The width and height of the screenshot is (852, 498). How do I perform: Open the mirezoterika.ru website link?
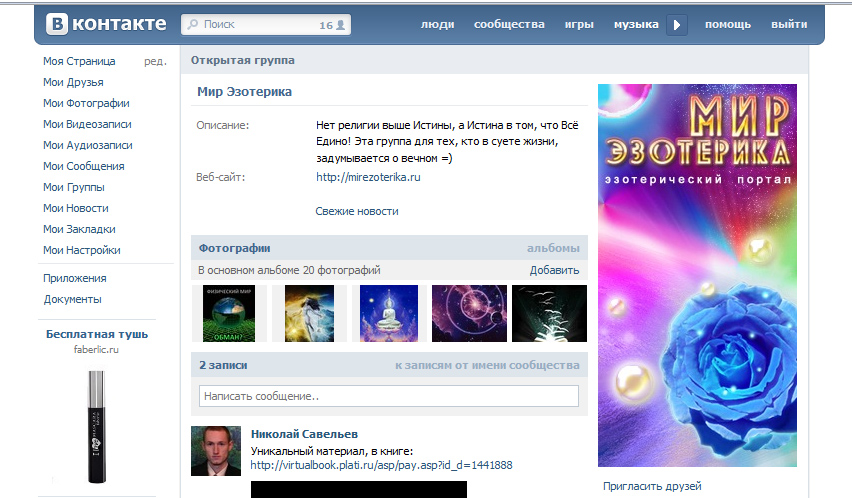click(x=368, y=177)
